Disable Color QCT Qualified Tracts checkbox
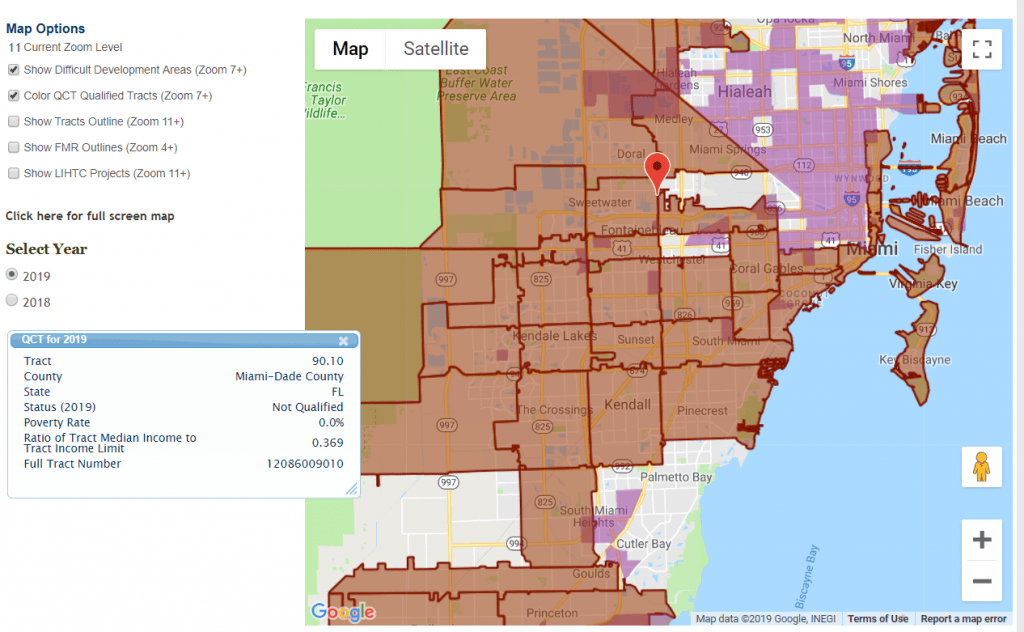 coord(13,96)
